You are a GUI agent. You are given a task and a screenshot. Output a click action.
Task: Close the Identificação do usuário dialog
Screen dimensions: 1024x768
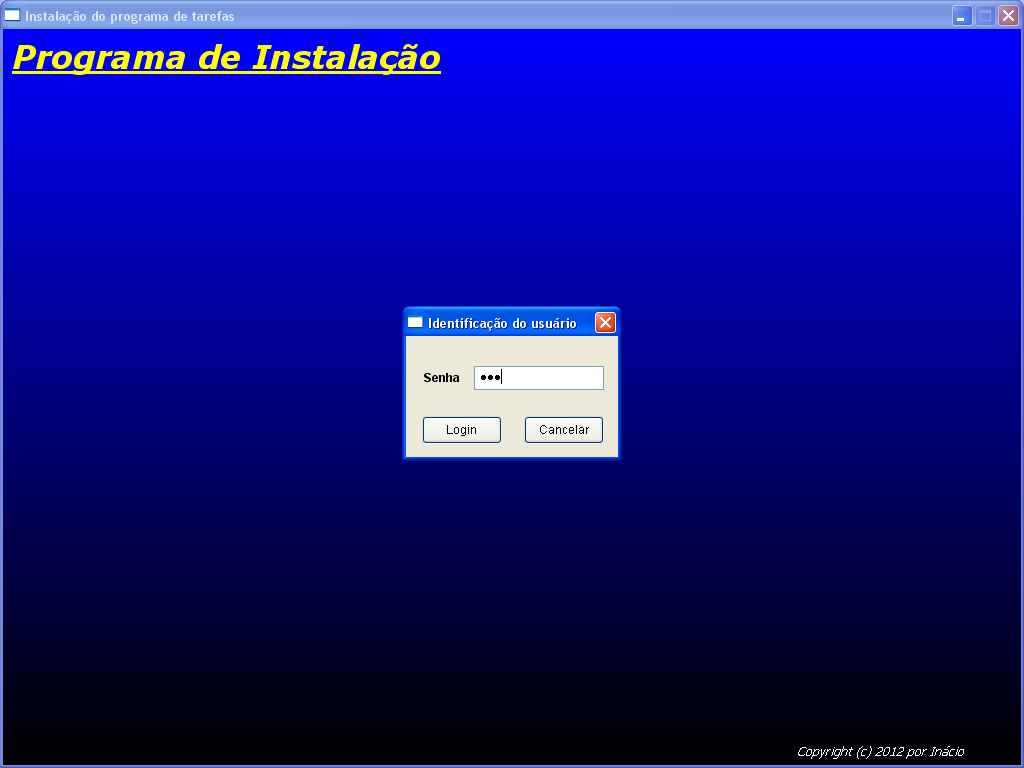(605, 323)
